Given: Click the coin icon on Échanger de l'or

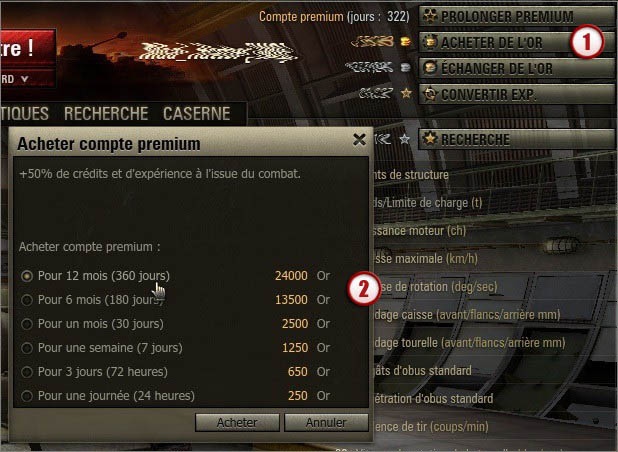Looking at the screenshot, I should [x=430, y=68].
